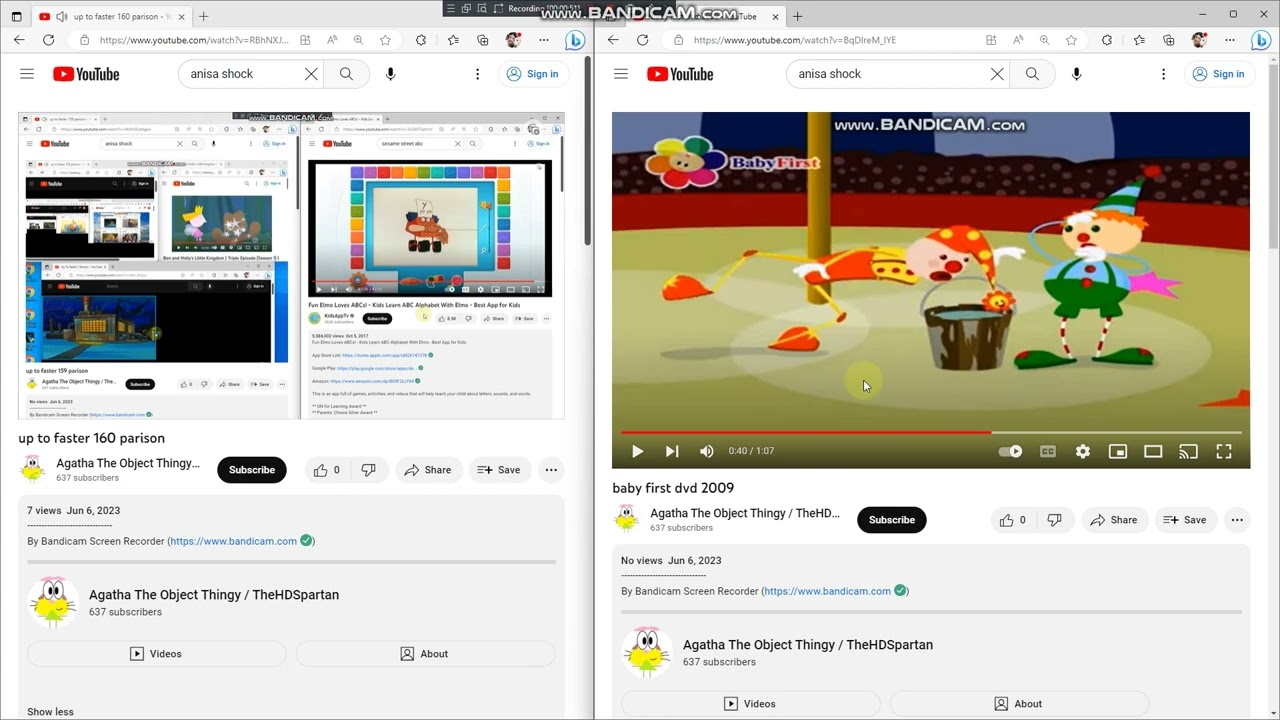Image resolution: width=1280 pixels, height=720 pixels.
Task: Collapse description with Show less
Action: pyautogui.click(x=50, y=712)
